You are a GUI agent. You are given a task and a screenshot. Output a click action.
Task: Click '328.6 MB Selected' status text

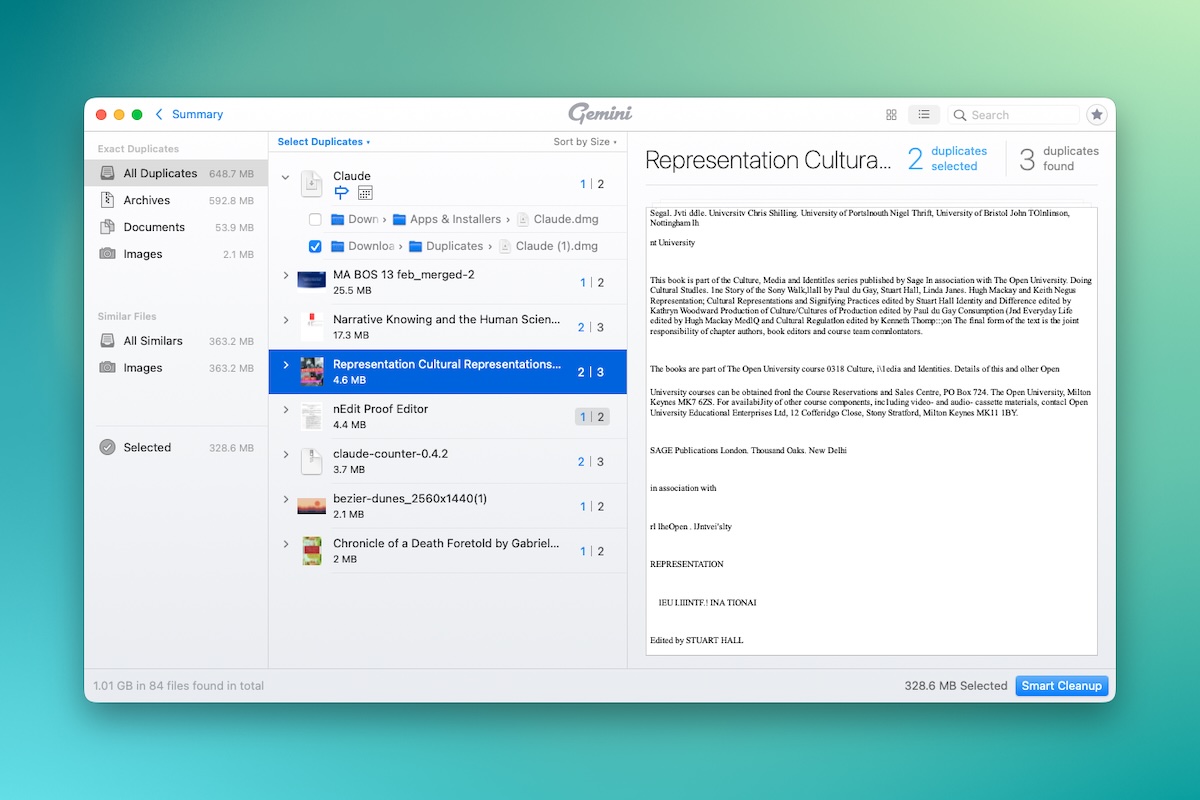(x=955, y=686)
